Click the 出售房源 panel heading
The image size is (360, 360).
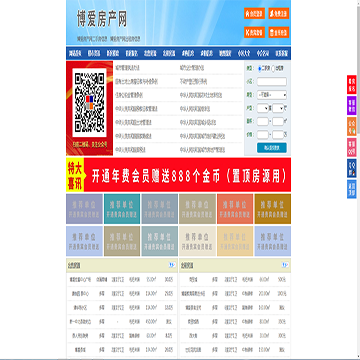coord(74,266)
